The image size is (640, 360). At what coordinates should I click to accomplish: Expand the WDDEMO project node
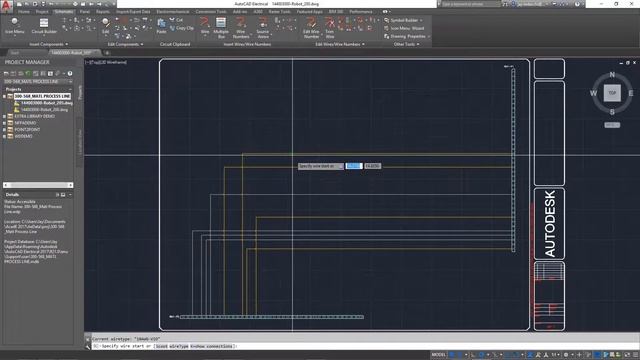pyautogui.click(x=4, y=136)
